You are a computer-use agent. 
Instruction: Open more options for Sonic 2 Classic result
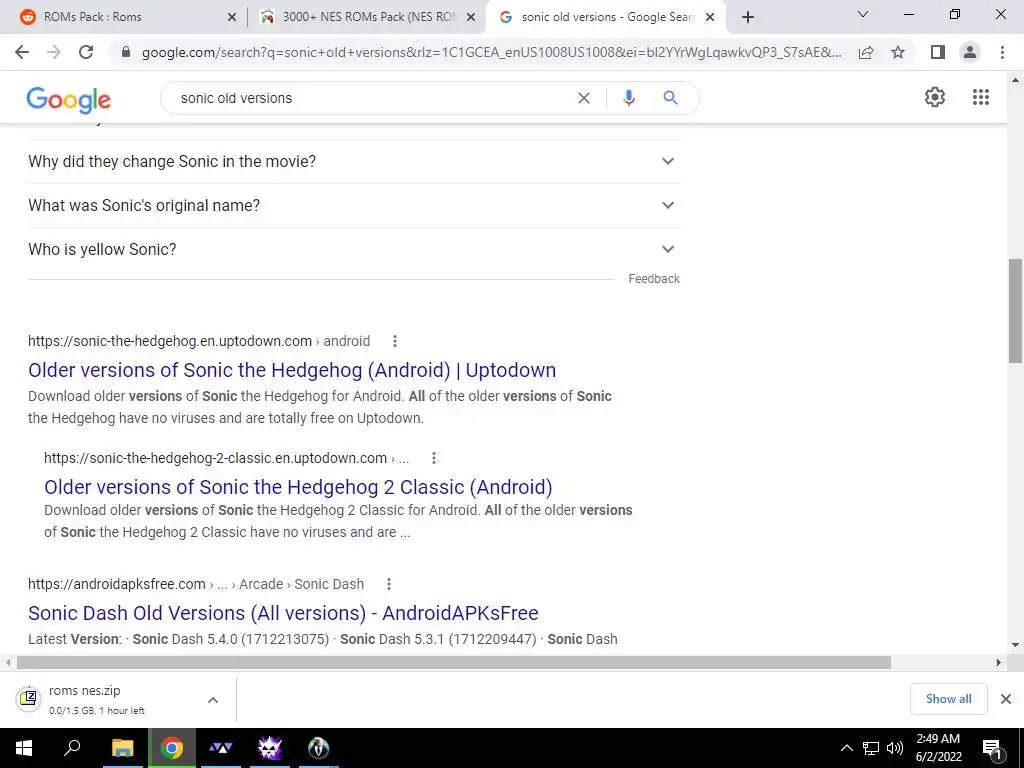[434, 458]
